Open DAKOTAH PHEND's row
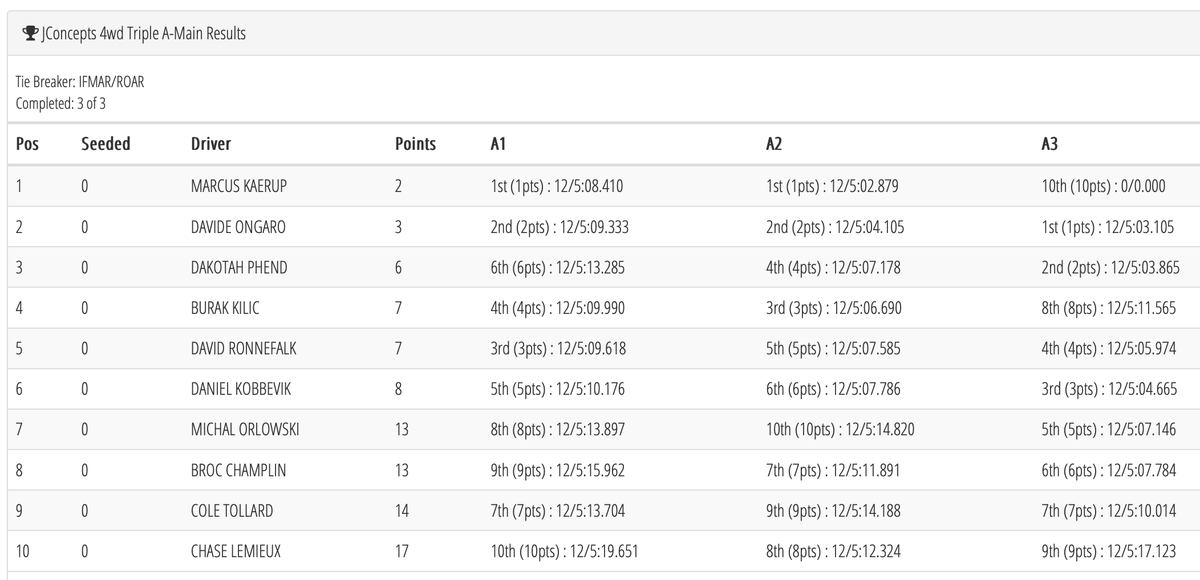The image size is (1200, 580). 239,267
